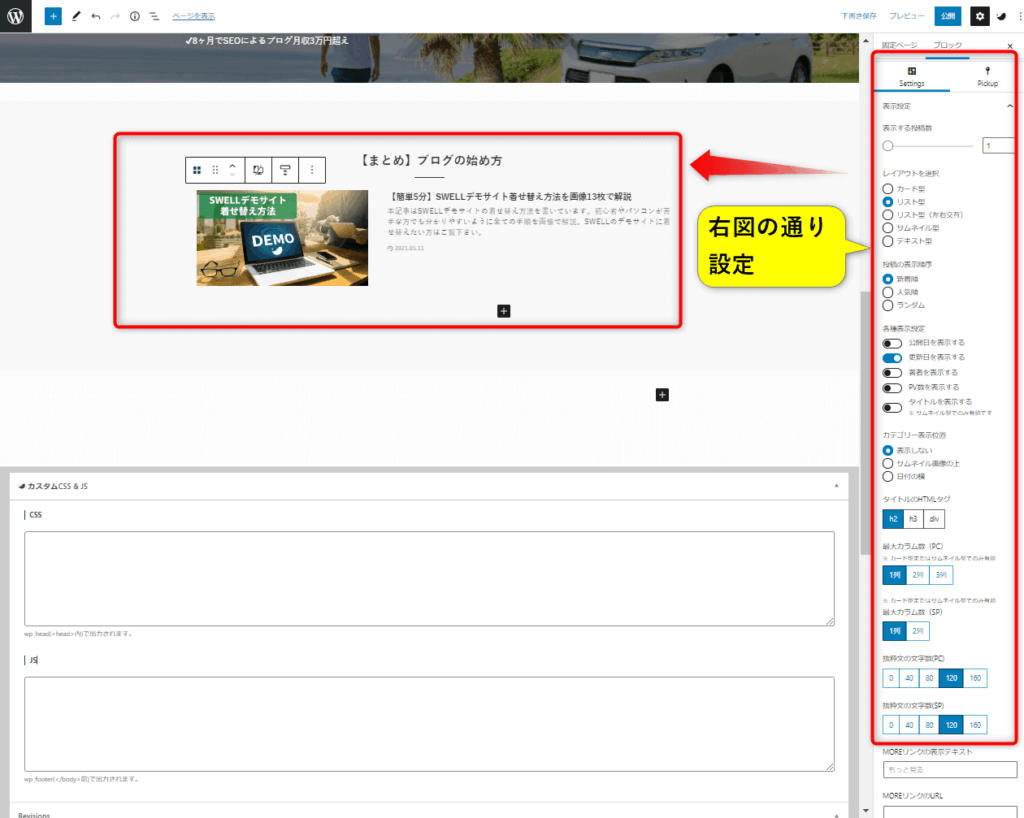Set title HTML tag to div
The height and width of the screenshot is (818, 1024).
[935, 519]
